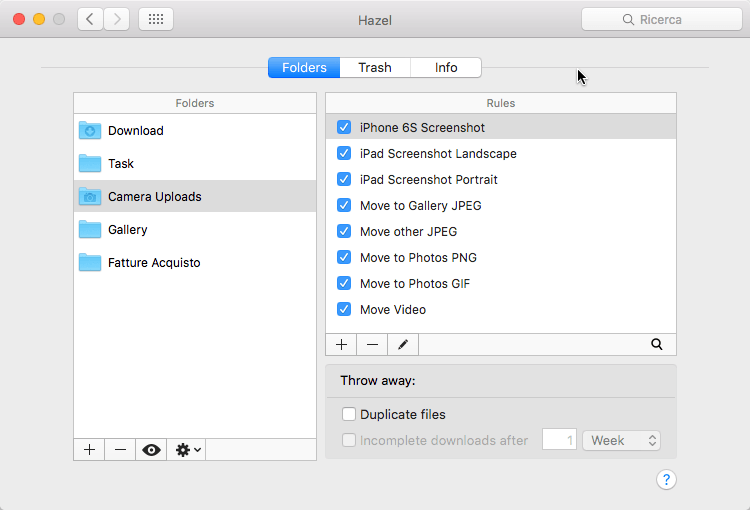Go forward with the right arrow
The image size is (750, 510).
click(117, 19)
